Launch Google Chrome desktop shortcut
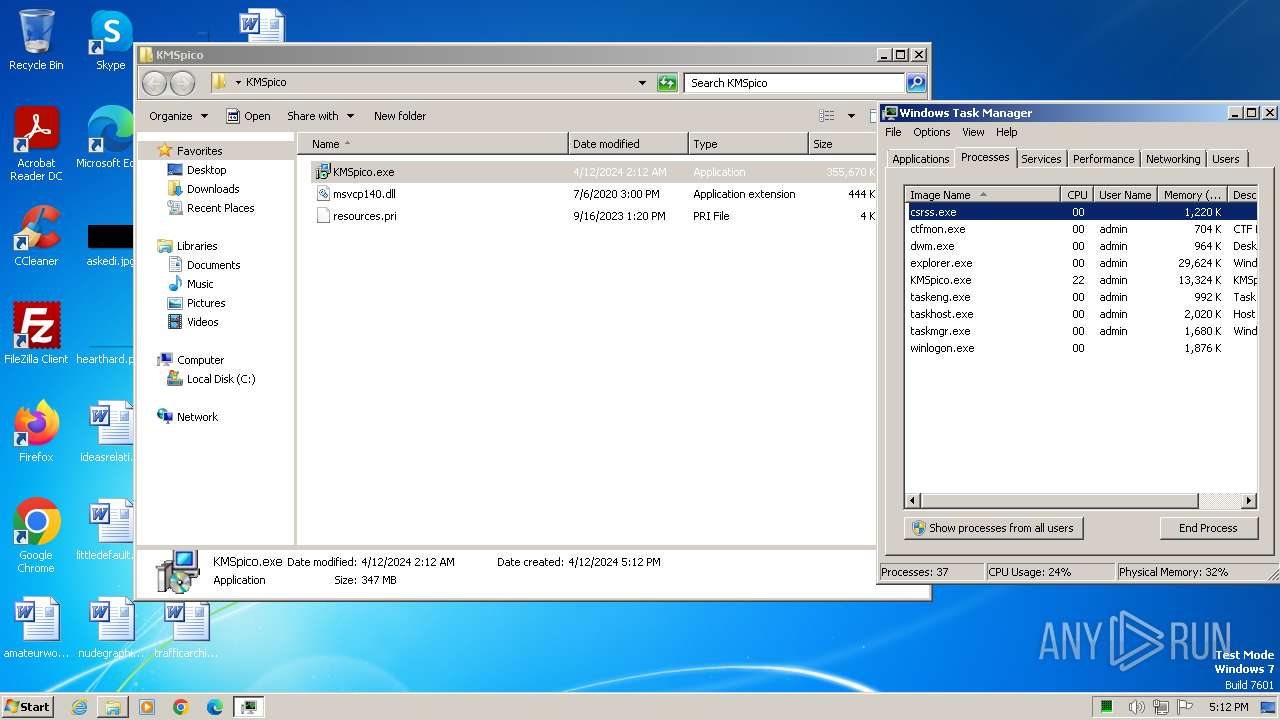This screenshot has width=1280, height=720. tap(36, 536)
